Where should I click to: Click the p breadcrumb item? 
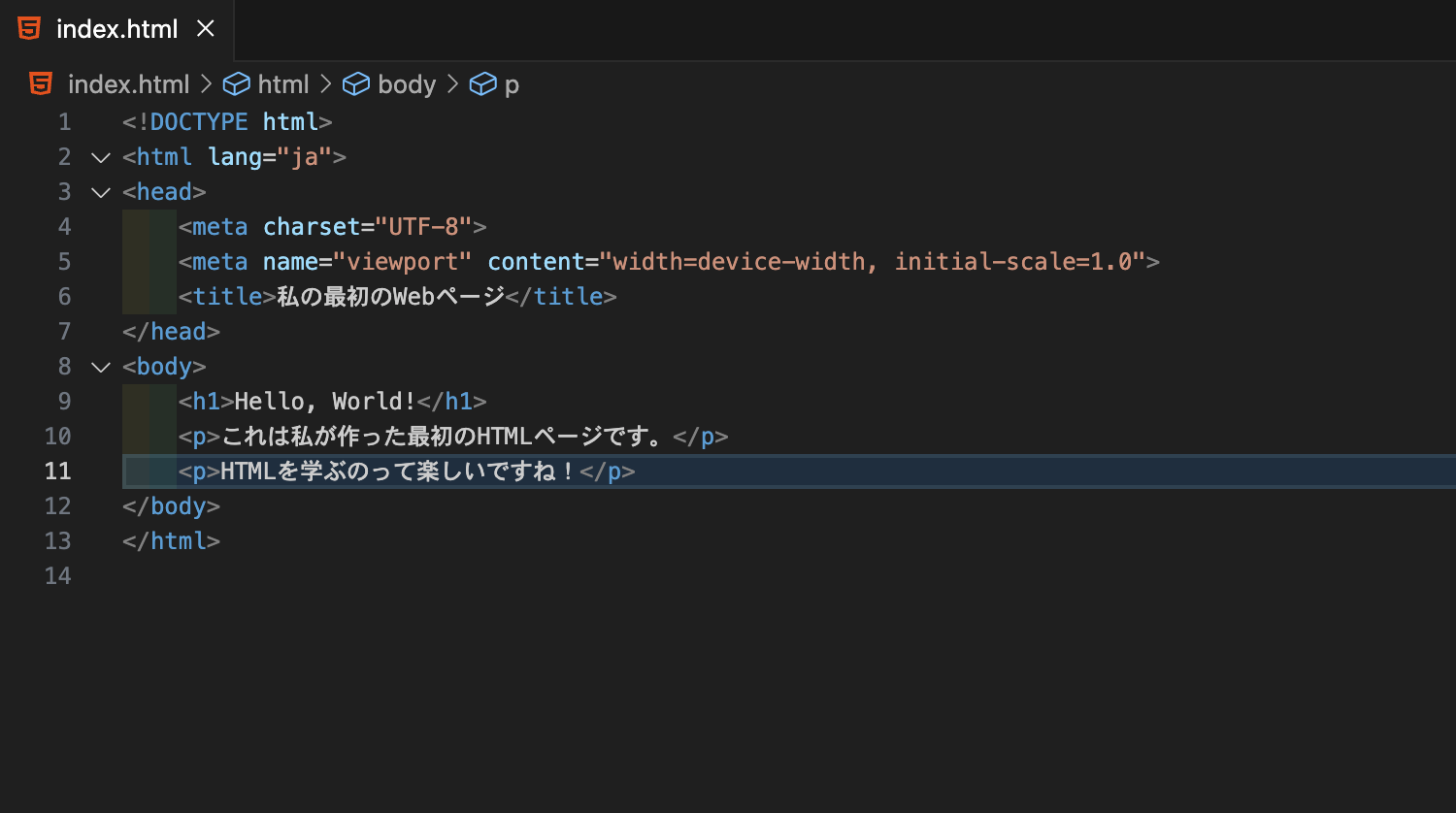point(512,84)
